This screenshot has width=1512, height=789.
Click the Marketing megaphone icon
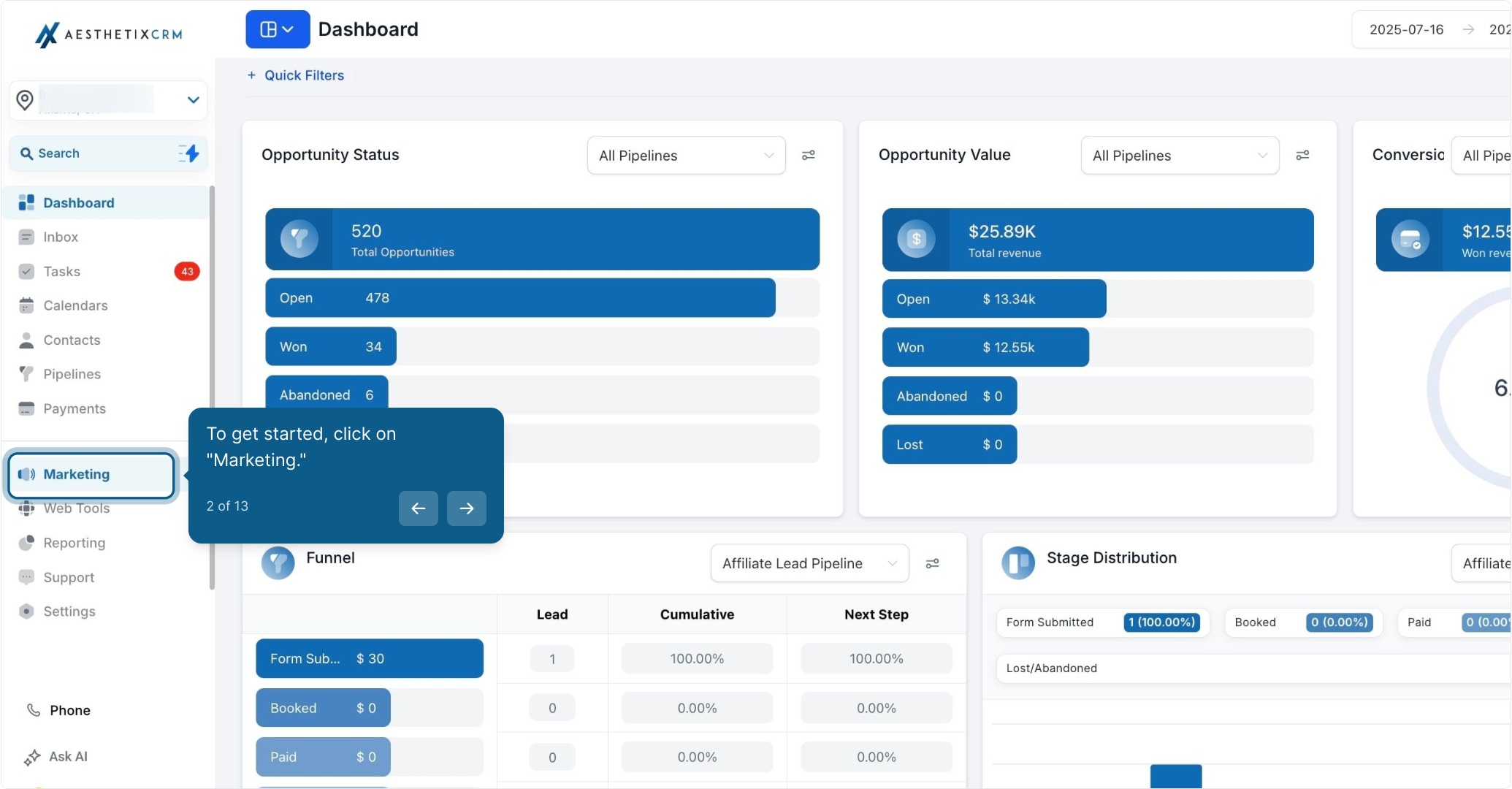pos(26,474)
